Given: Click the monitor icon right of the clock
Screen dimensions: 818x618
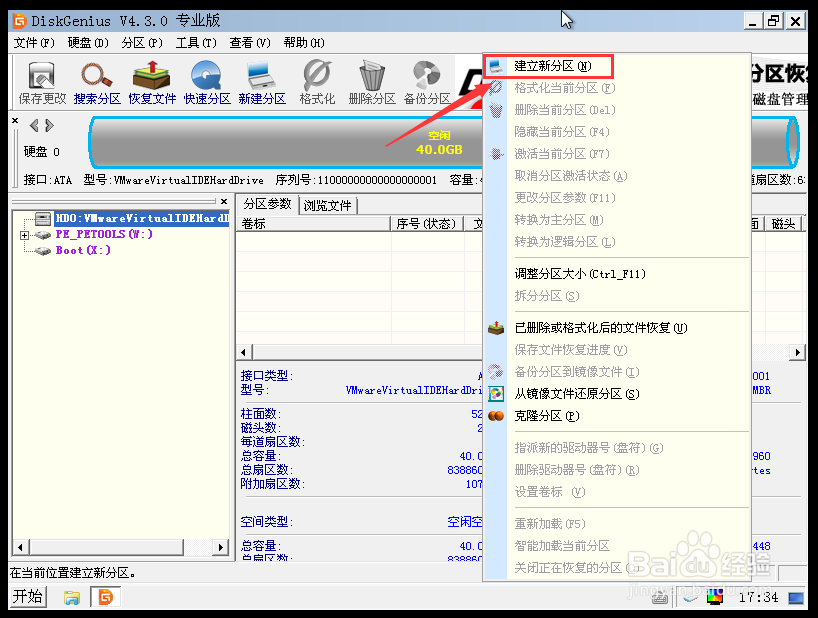Looking at the screenshot, I should (x=796, y=598).
